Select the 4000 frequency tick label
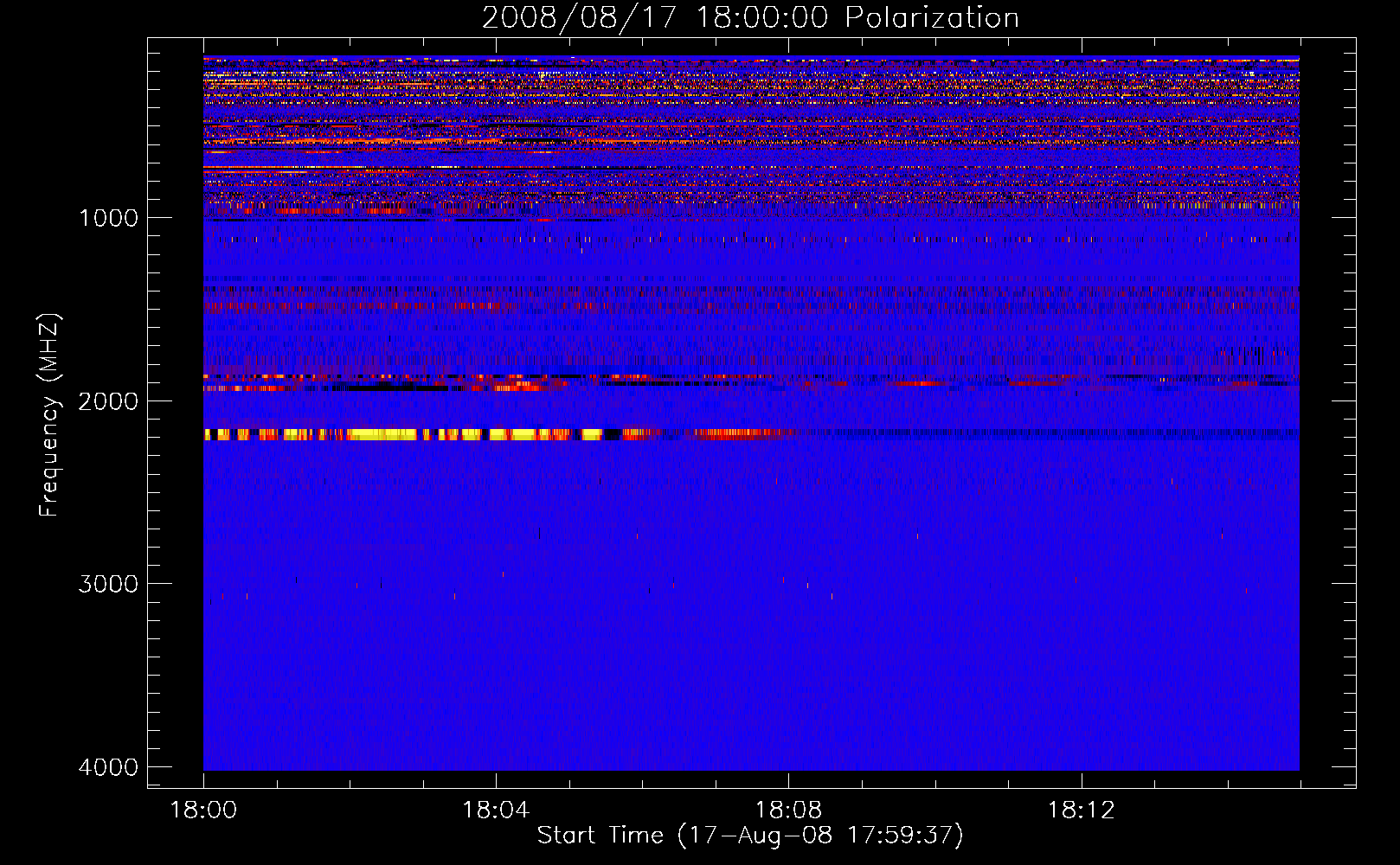This screenshot has height=865, width=1400. (x=108, y=767)
